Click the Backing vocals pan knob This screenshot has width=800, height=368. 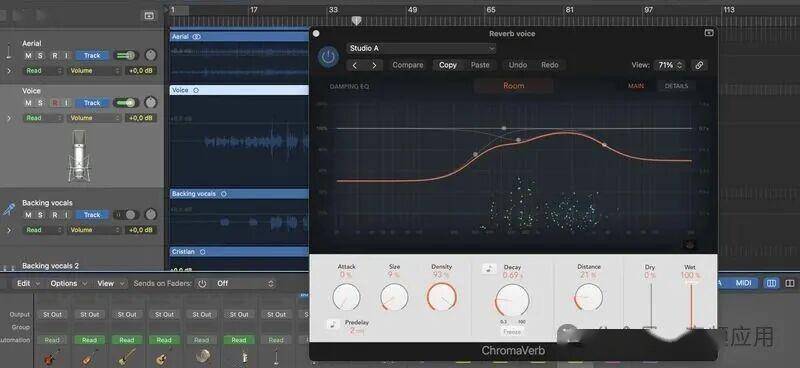point(151,214)
